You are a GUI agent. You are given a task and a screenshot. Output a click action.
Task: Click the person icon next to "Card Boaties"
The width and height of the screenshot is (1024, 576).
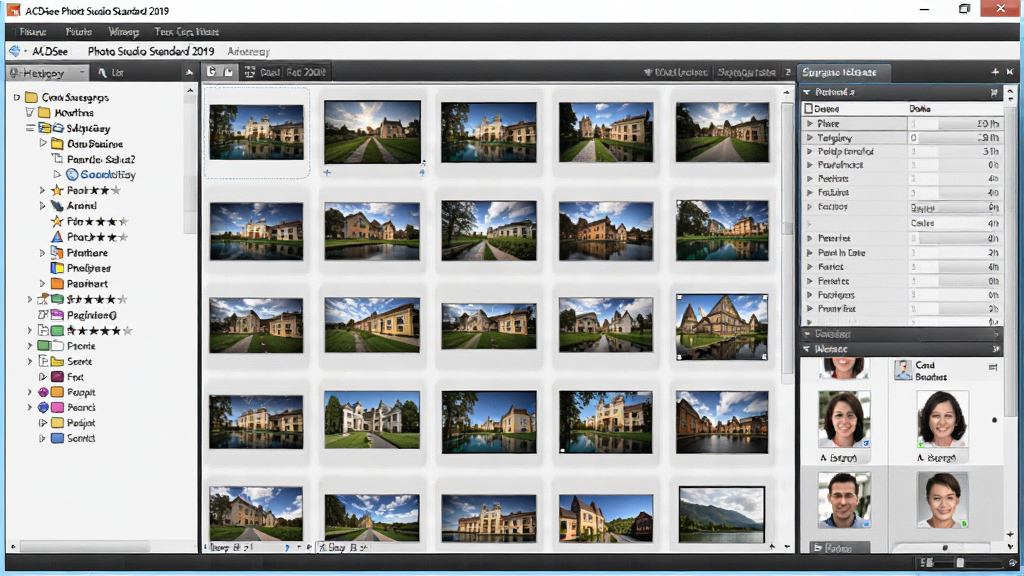click(903, 370)
